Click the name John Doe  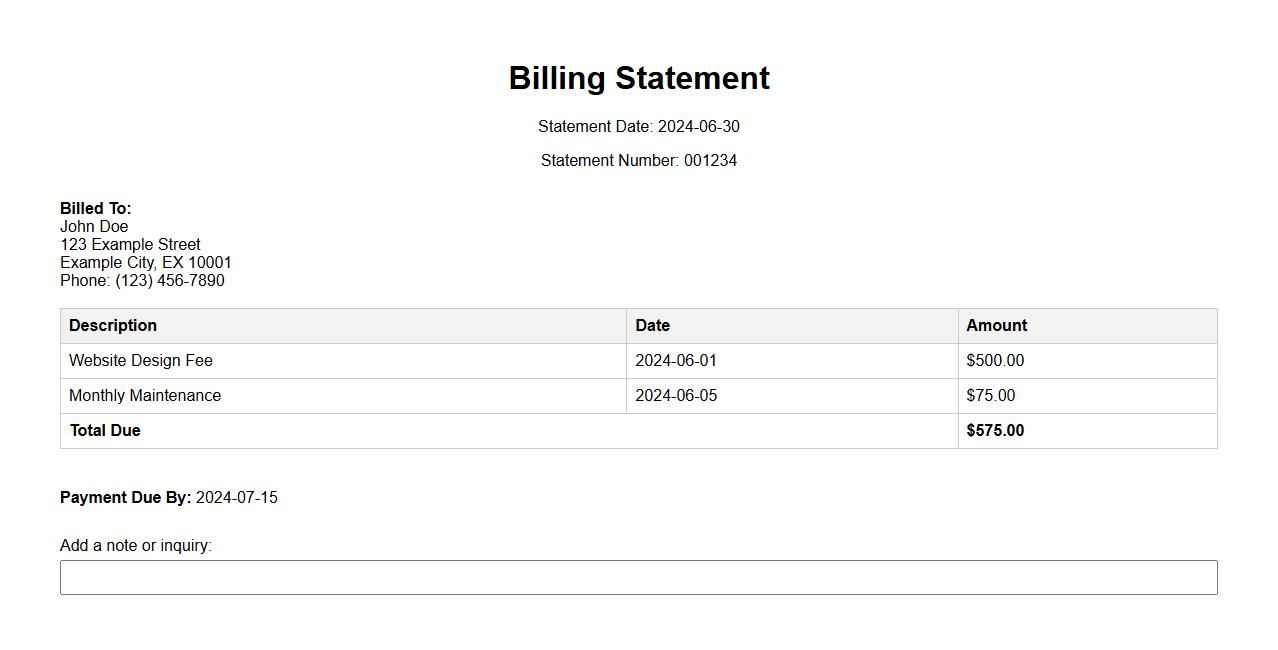[94, 227]
